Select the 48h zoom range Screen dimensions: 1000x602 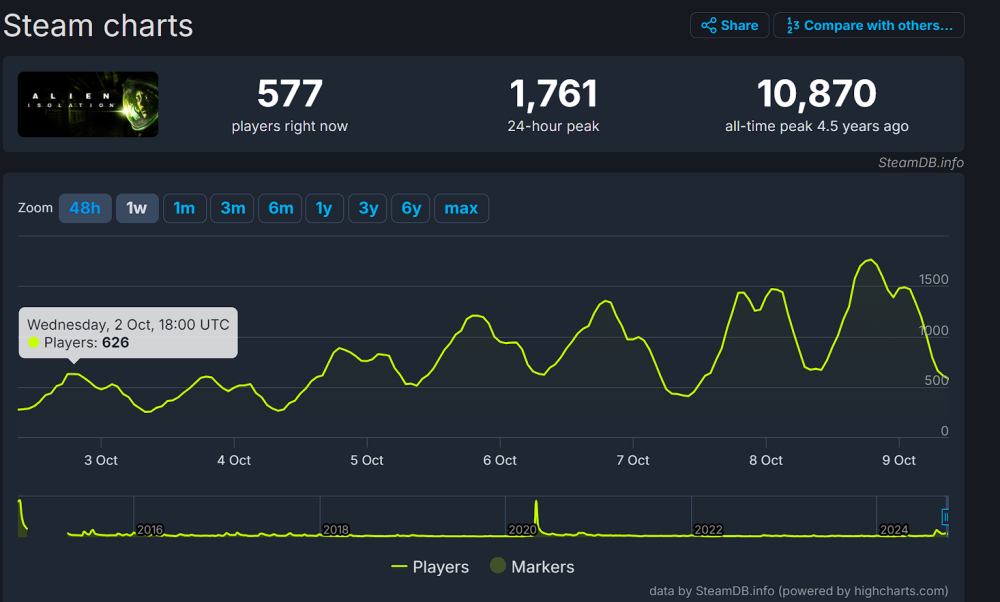pyautogui.click(x=85, y=208)
